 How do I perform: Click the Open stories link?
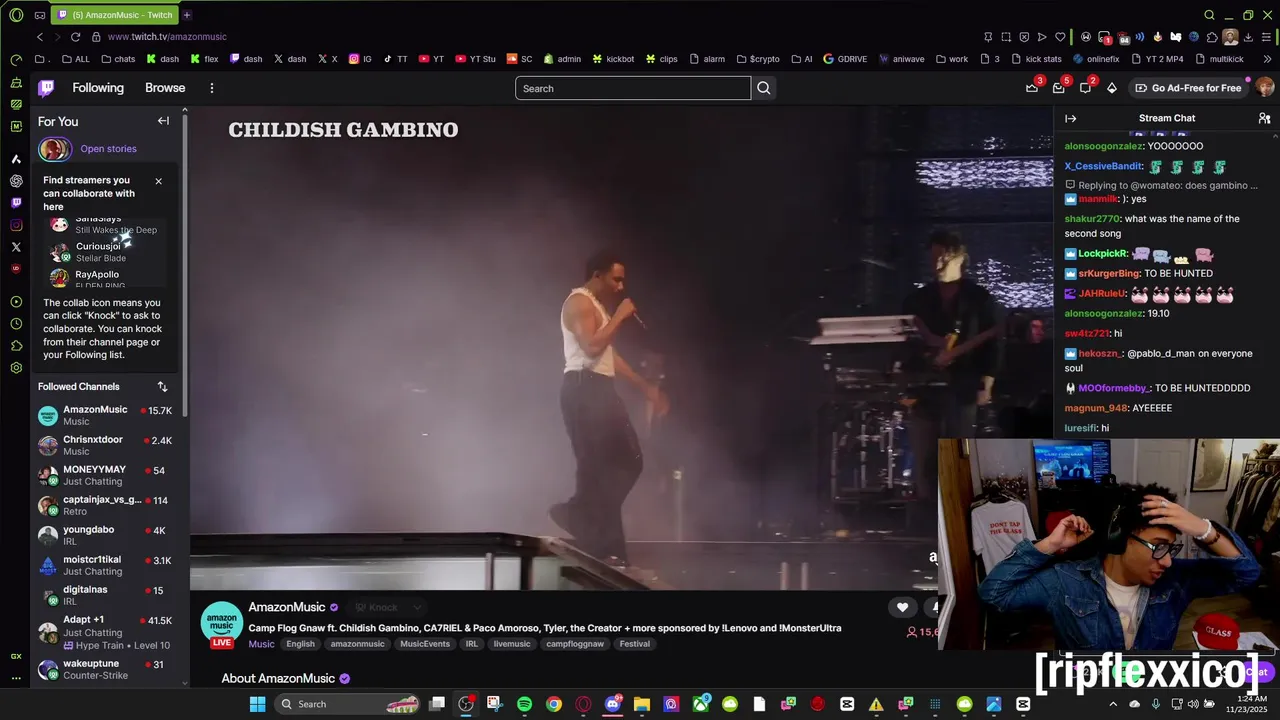[x=108, y=149]
